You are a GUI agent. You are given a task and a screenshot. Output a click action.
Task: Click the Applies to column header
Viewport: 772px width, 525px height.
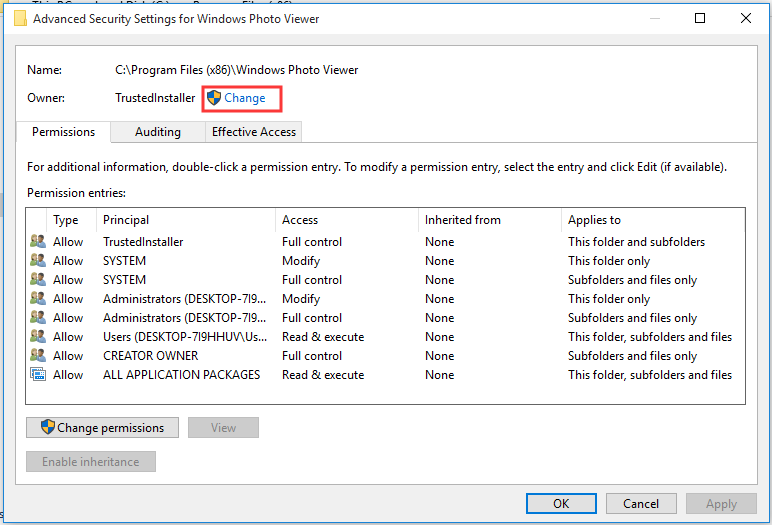[x=594, y=220]
